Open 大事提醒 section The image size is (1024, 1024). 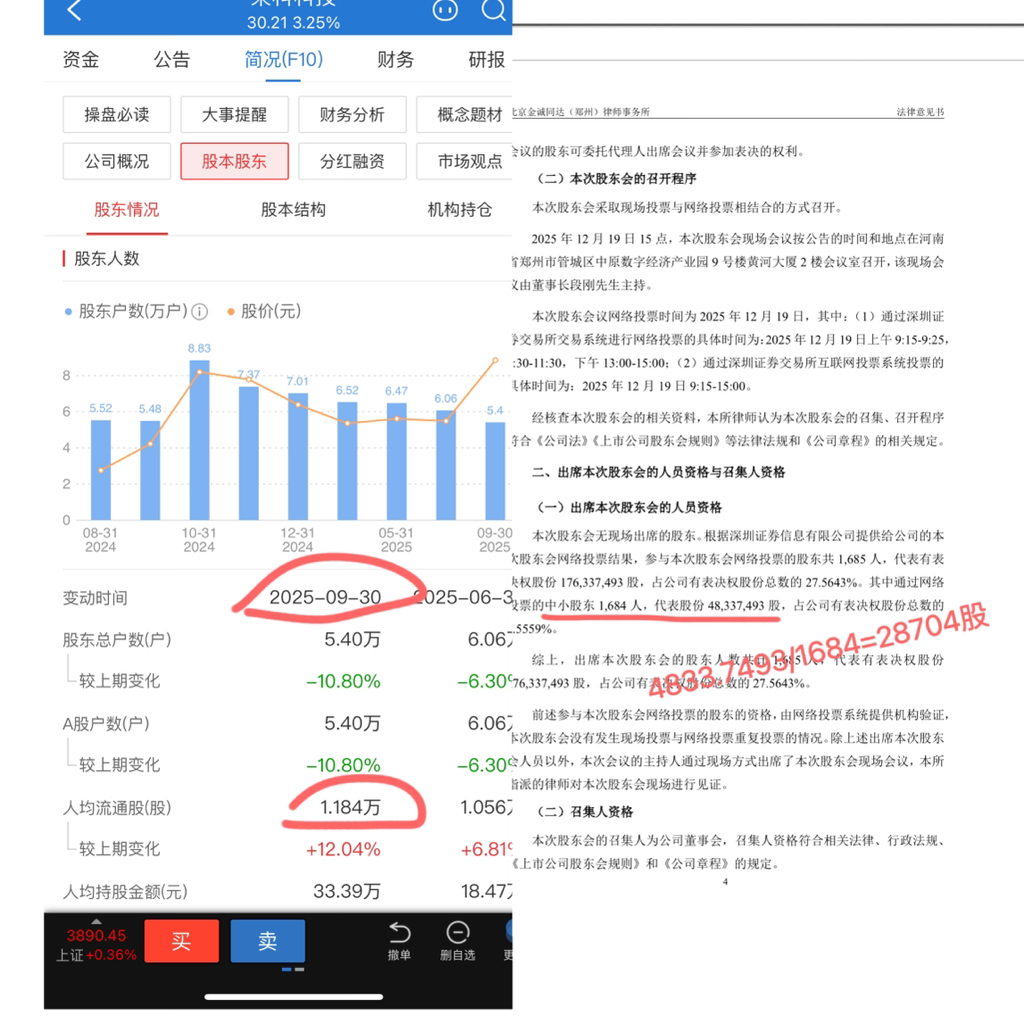point(234,114)
